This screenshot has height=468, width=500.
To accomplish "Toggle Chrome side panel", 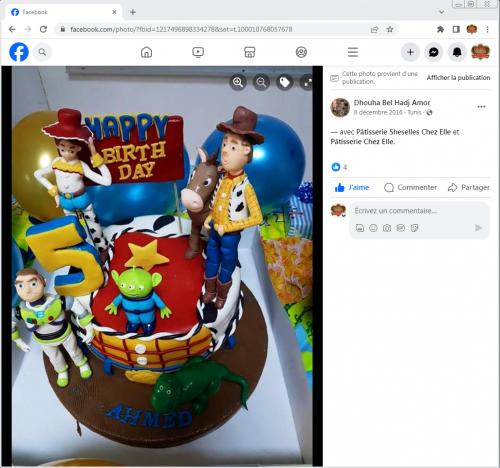I will coord(456,29).
